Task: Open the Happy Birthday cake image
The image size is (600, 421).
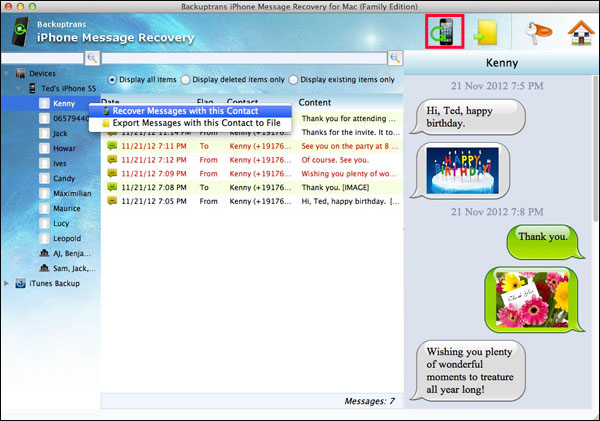Action: 462,170
